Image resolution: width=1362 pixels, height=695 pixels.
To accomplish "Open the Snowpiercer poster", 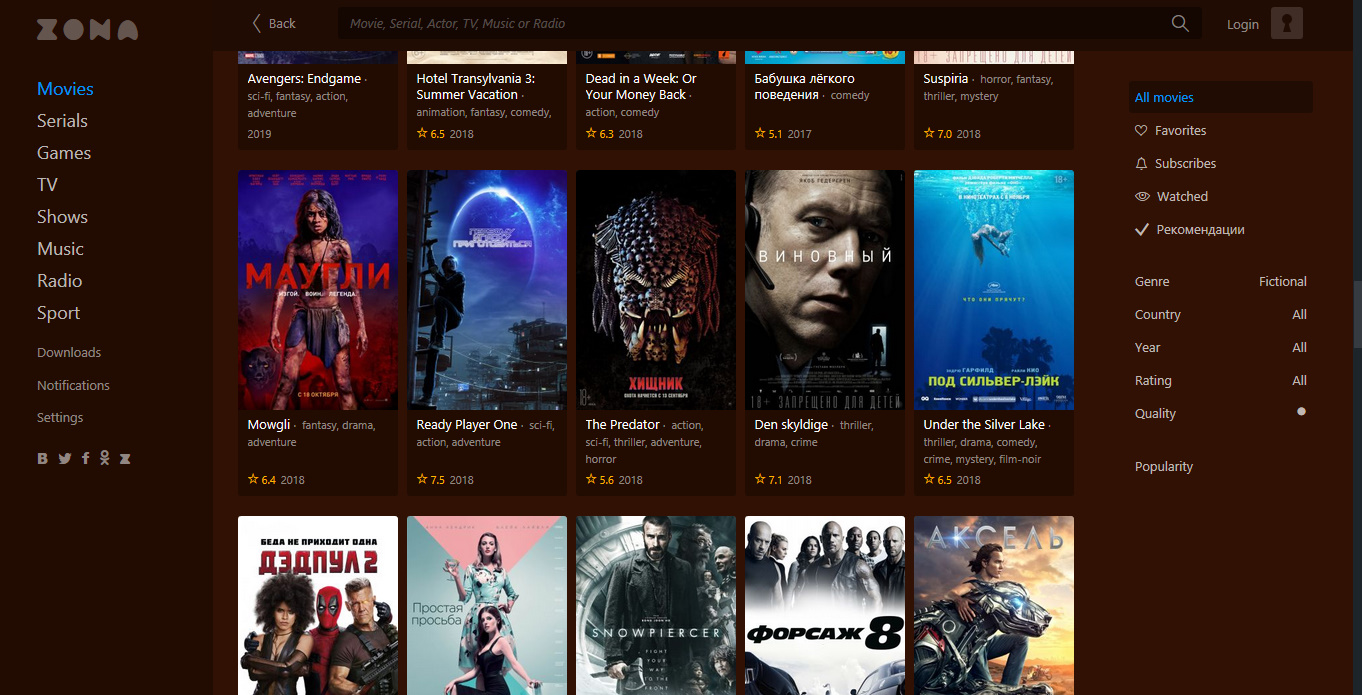I will coord(656,605).
